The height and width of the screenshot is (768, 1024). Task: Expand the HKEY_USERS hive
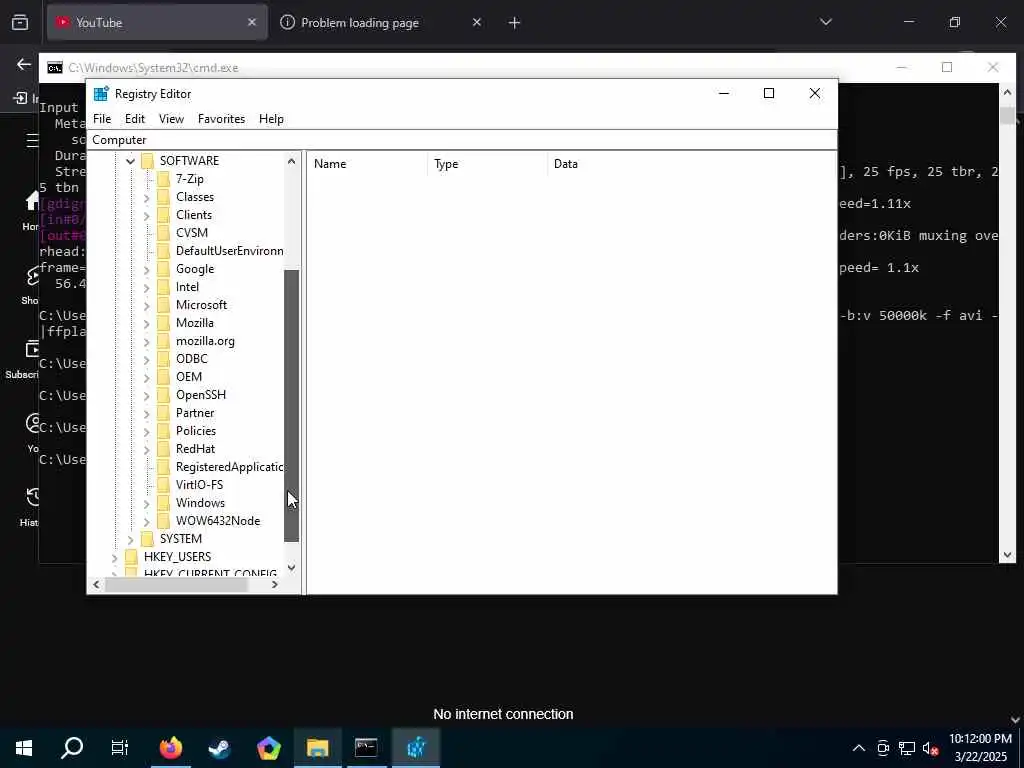click(x=114, y=557)
